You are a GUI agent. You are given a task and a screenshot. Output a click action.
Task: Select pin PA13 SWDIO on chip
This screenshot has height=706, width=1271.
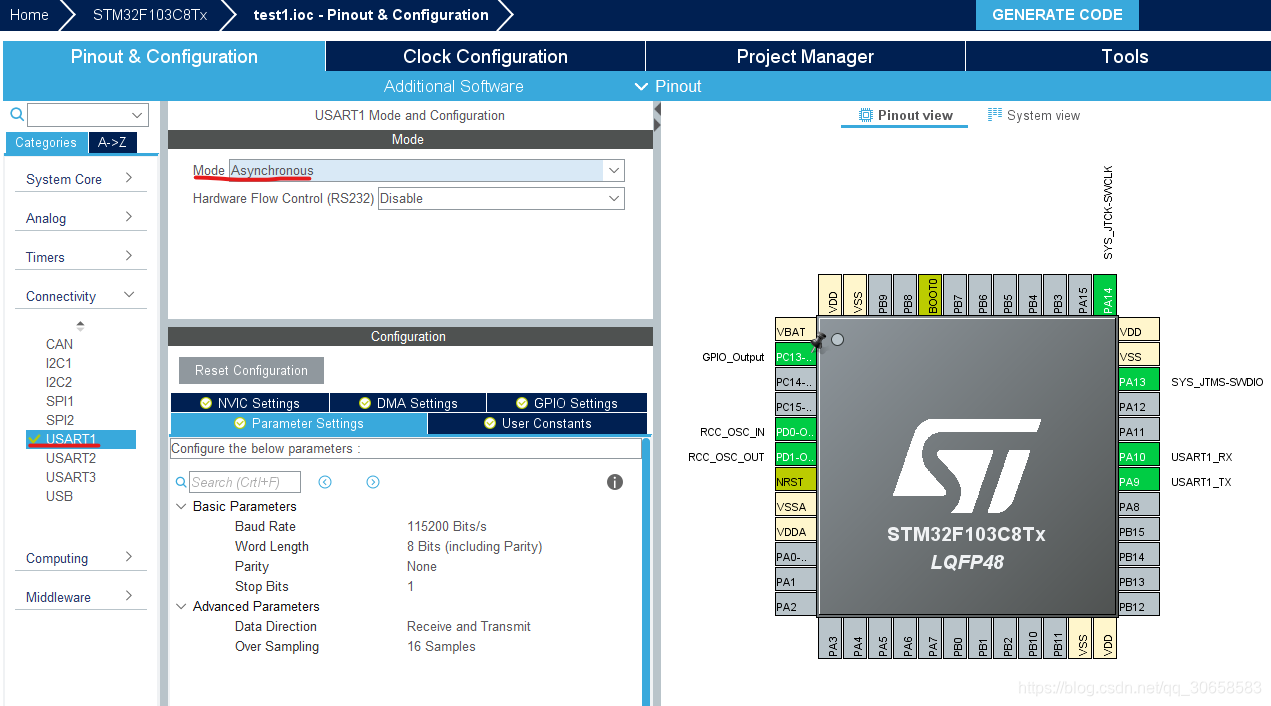click(1139, 381)
